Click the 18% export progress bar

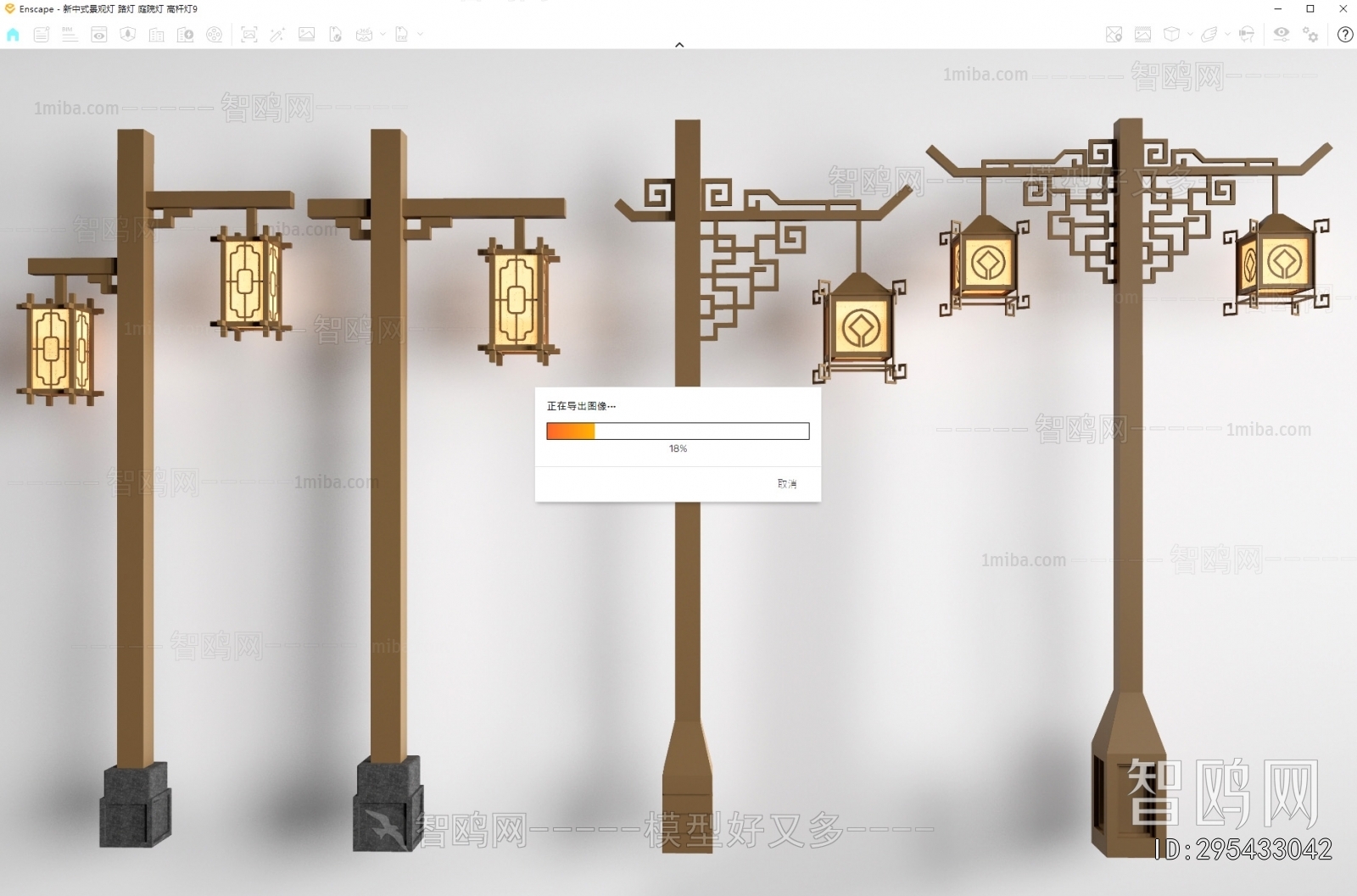[678, 431]
